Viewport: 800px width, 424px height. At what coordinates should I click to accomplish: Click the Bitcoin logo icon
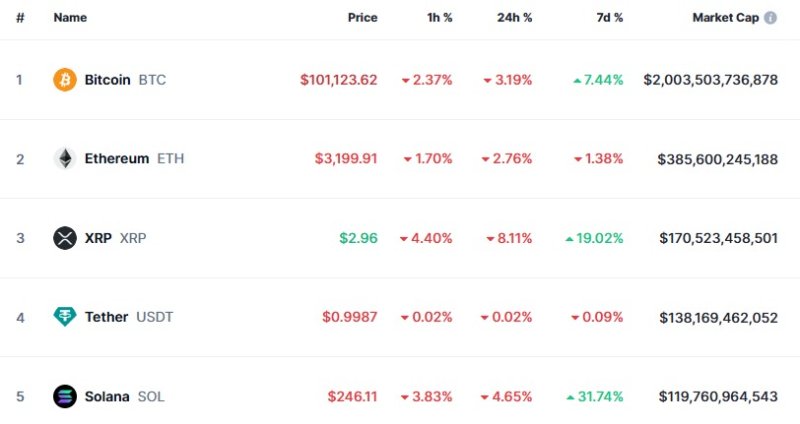tap(65, 80)
